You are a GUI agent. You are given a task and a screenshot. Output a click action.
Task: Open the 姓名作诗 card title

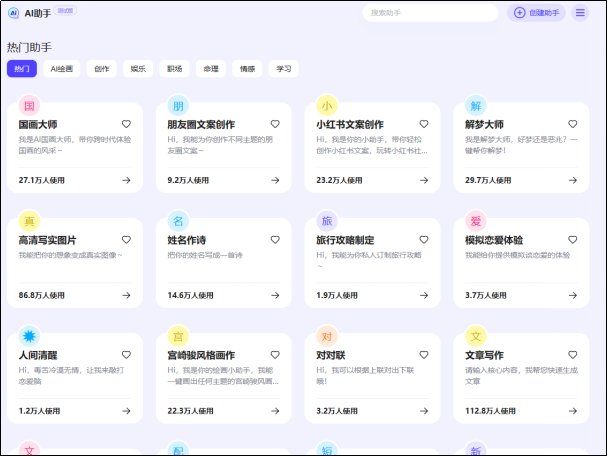coord(187,240)
